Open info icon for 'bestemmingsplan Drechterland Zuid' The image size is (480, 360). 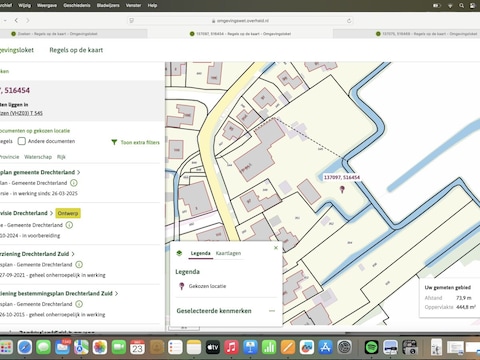pos(79,304)
